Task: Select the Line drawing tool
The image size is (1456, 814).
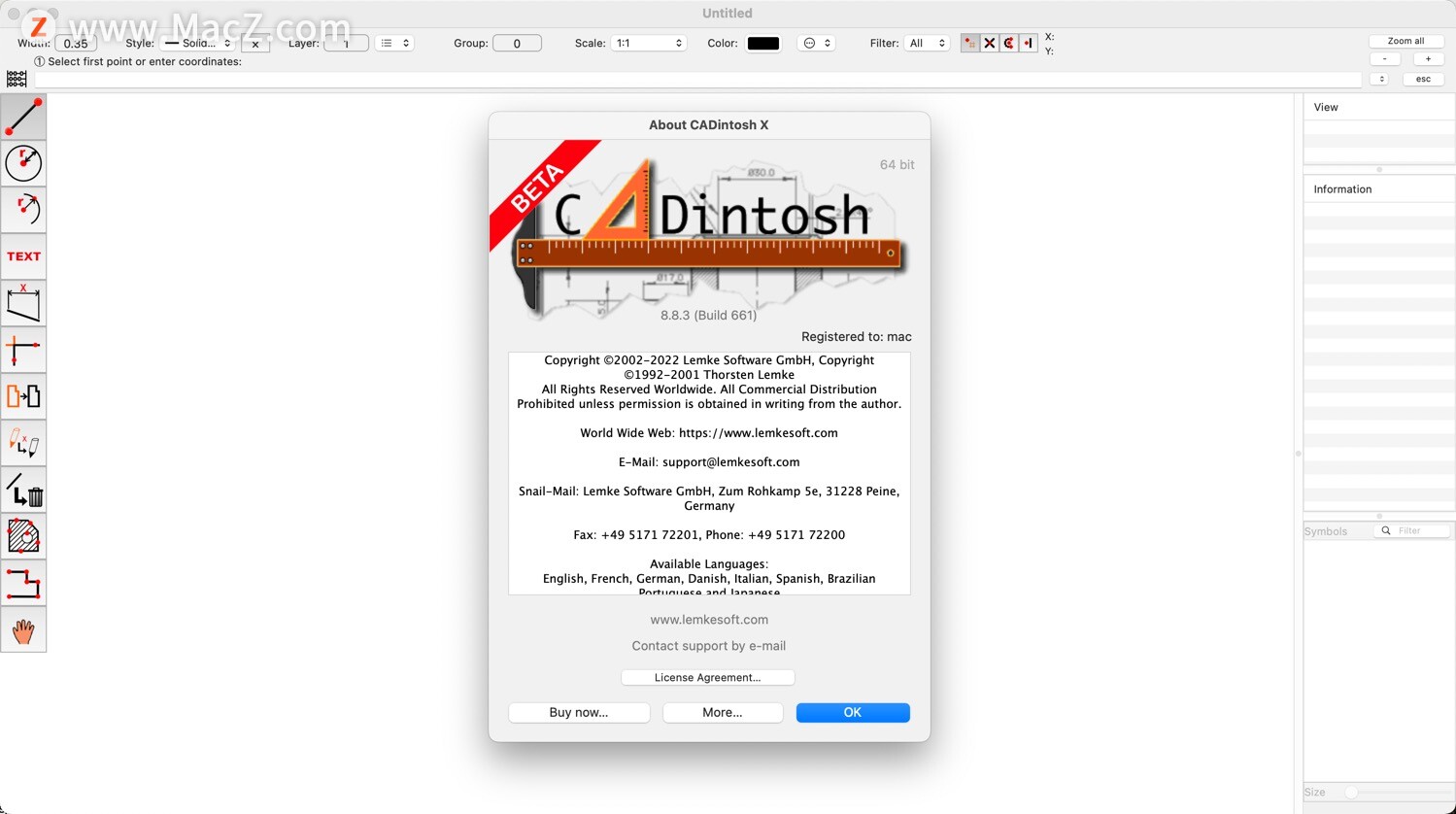Action: pyautogui.click(x=23, y=117)
